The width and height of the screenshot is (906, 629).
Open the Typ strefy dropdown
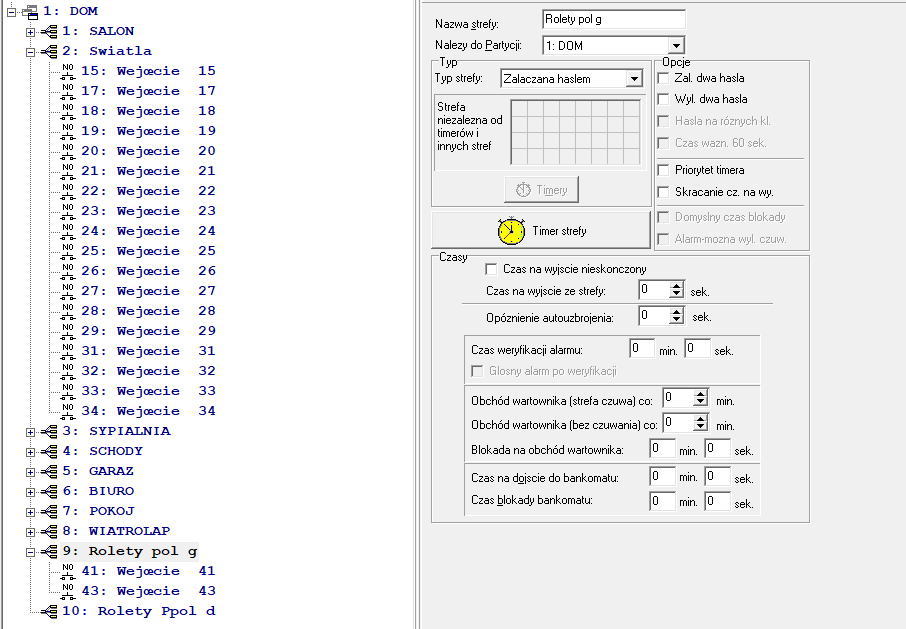[634, 79]
